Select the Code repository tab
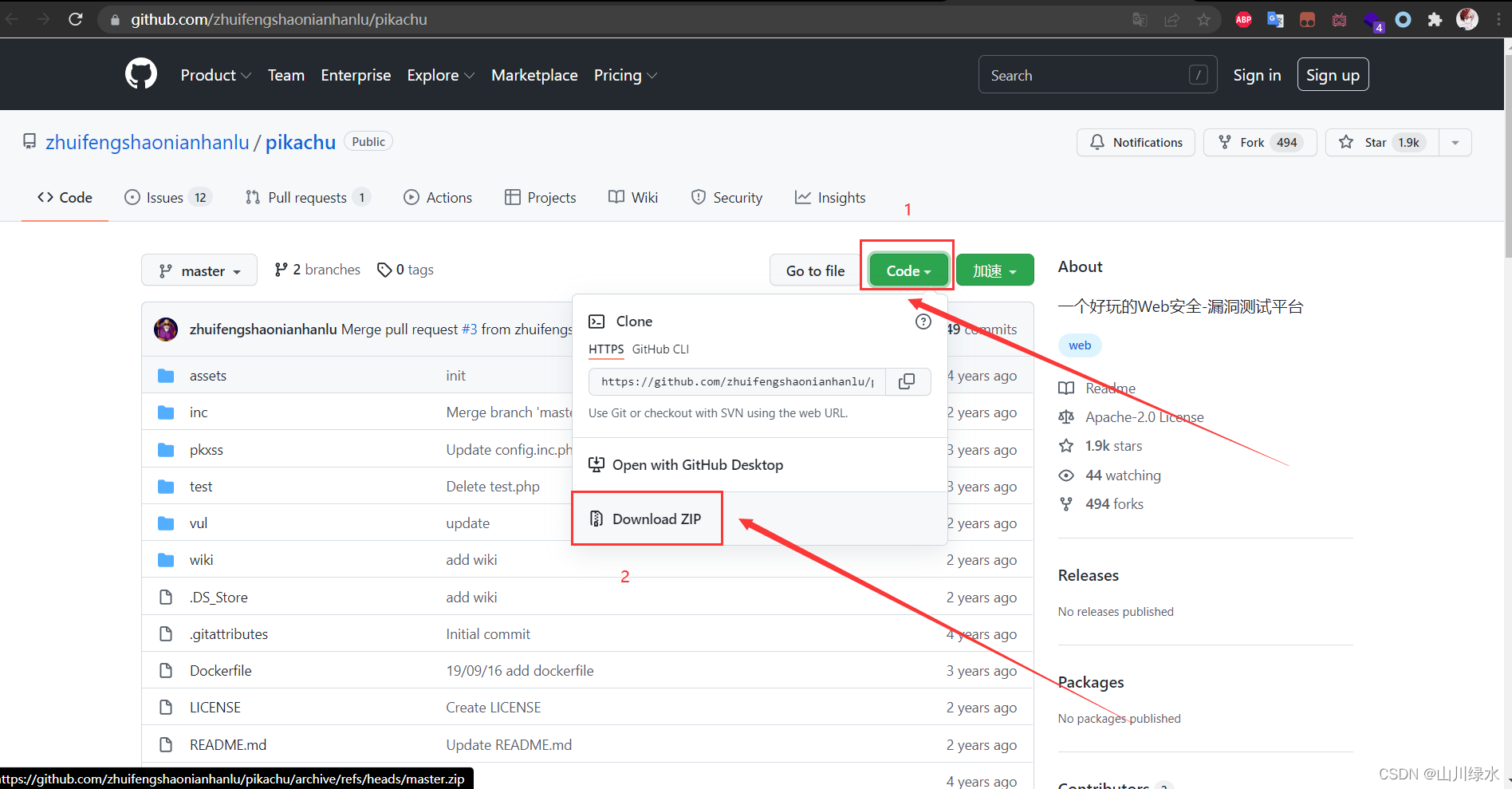 click(65, 197)
